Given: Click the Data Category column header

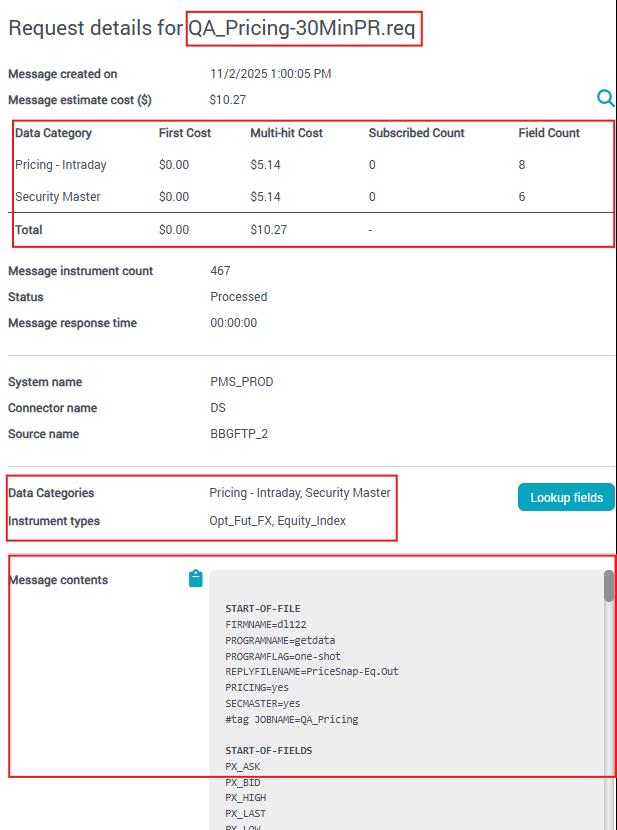Looking at the screenshot, I should pyautogui.click(x=53, y=133).
